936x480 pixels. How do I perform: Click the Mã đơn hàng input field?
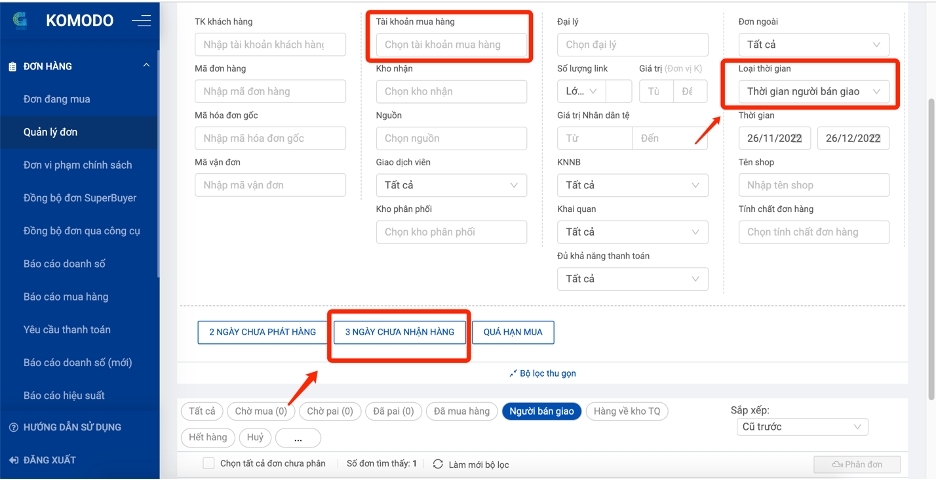(x=270, y=91)
